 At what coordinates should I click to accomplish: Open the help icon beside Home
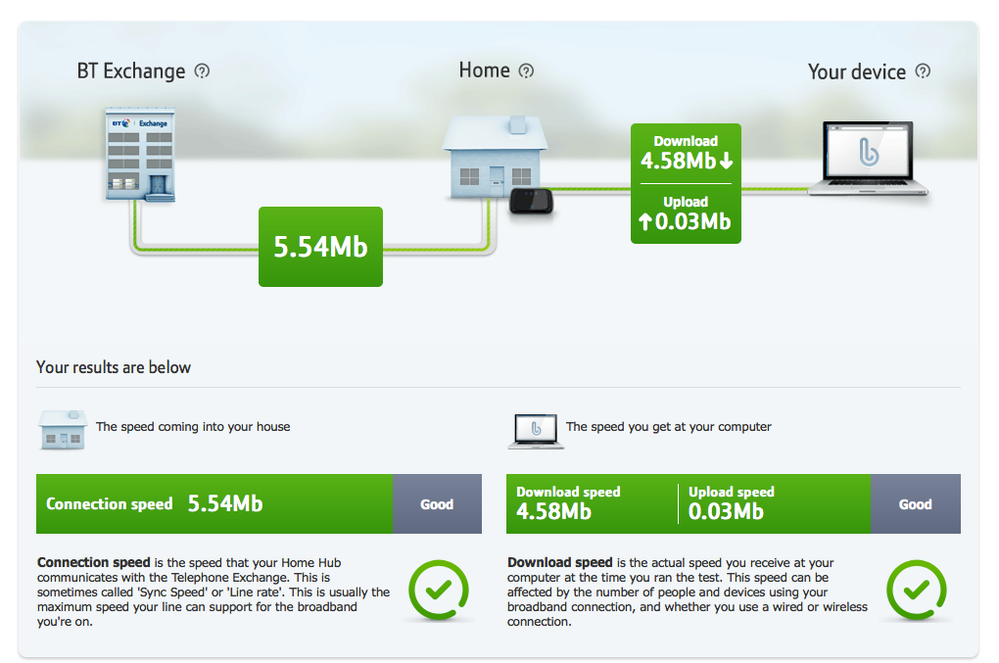click(x=526, y=71)
